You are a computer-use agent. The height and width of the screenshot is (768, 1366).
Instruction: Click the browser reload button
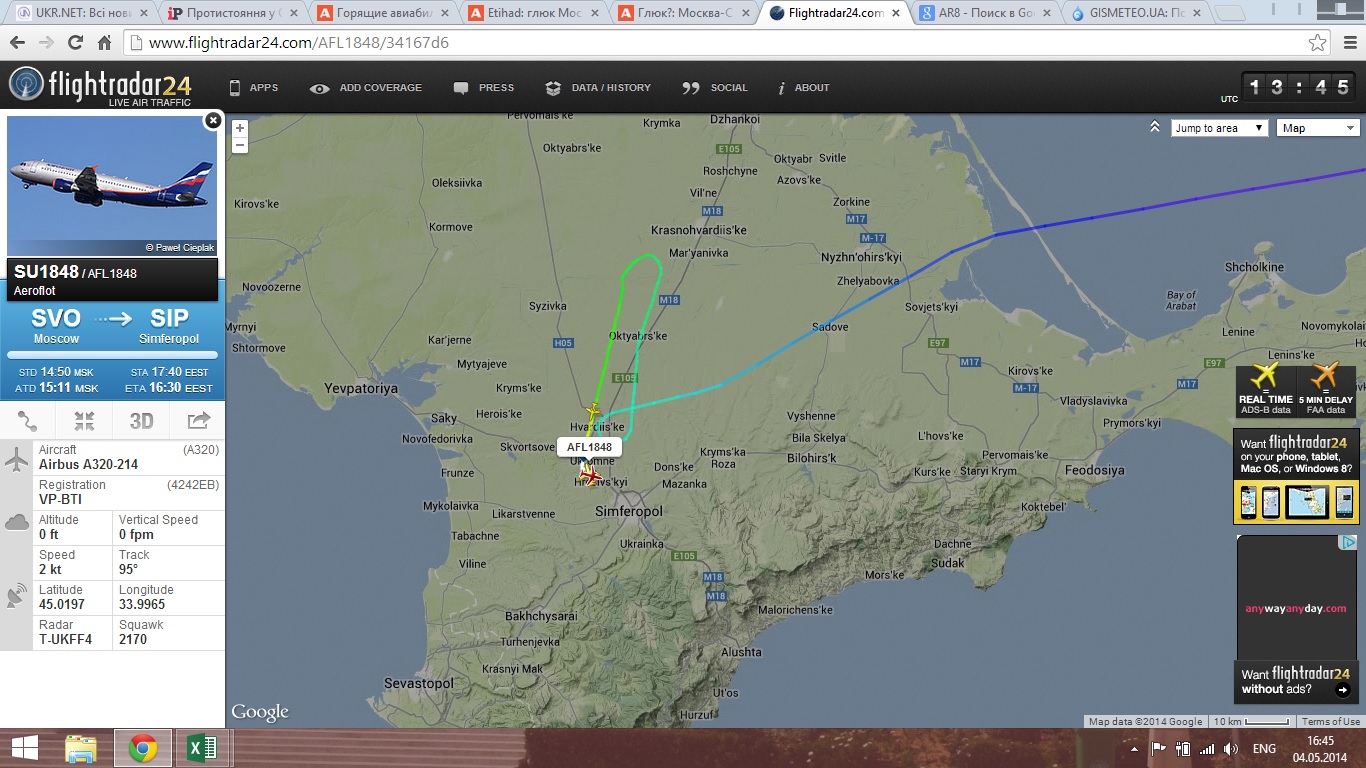coord(75,43)
